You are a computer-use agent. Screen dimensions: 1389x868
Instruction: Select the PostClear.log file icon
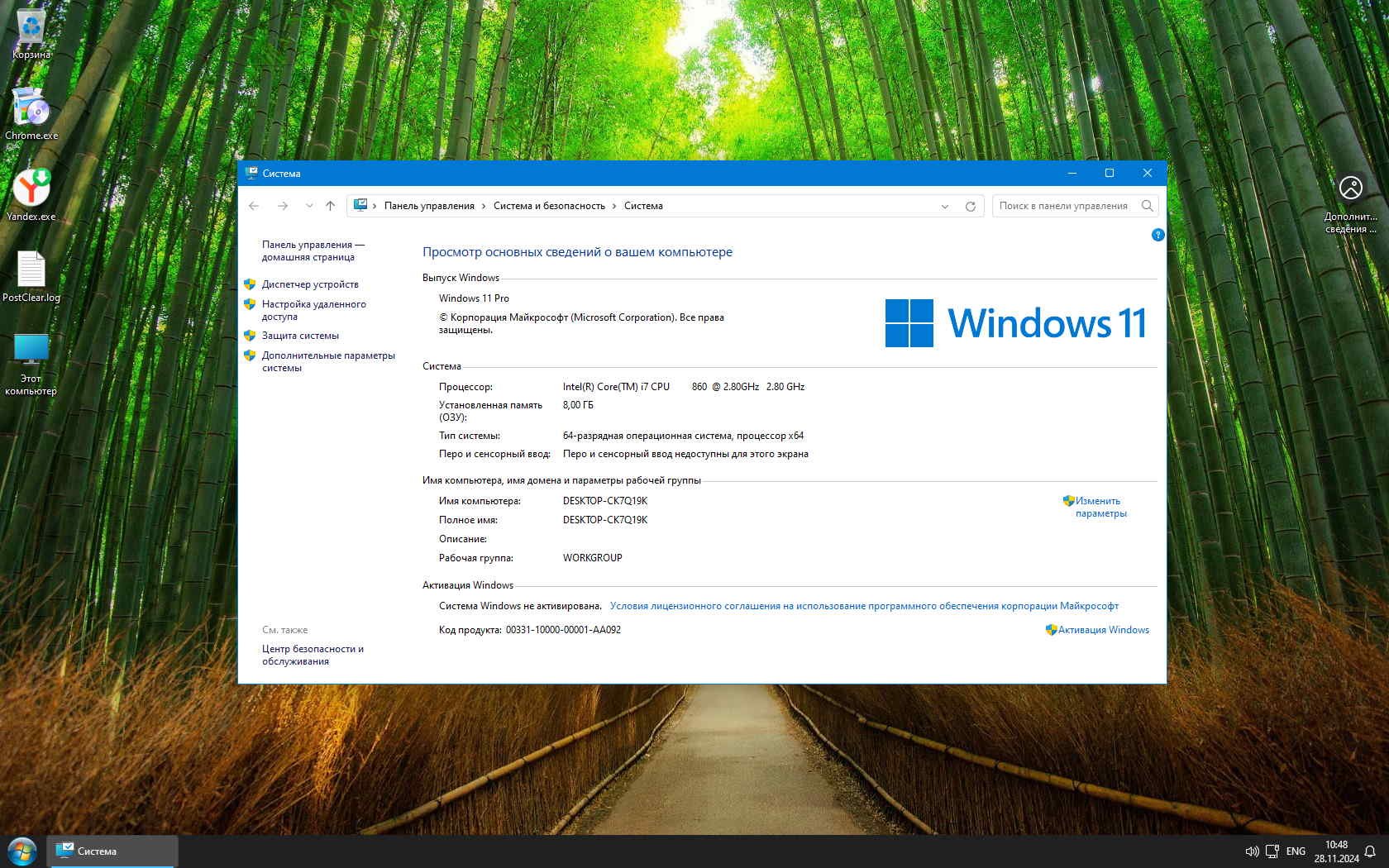pyautogui.click(x=31, y=276)
